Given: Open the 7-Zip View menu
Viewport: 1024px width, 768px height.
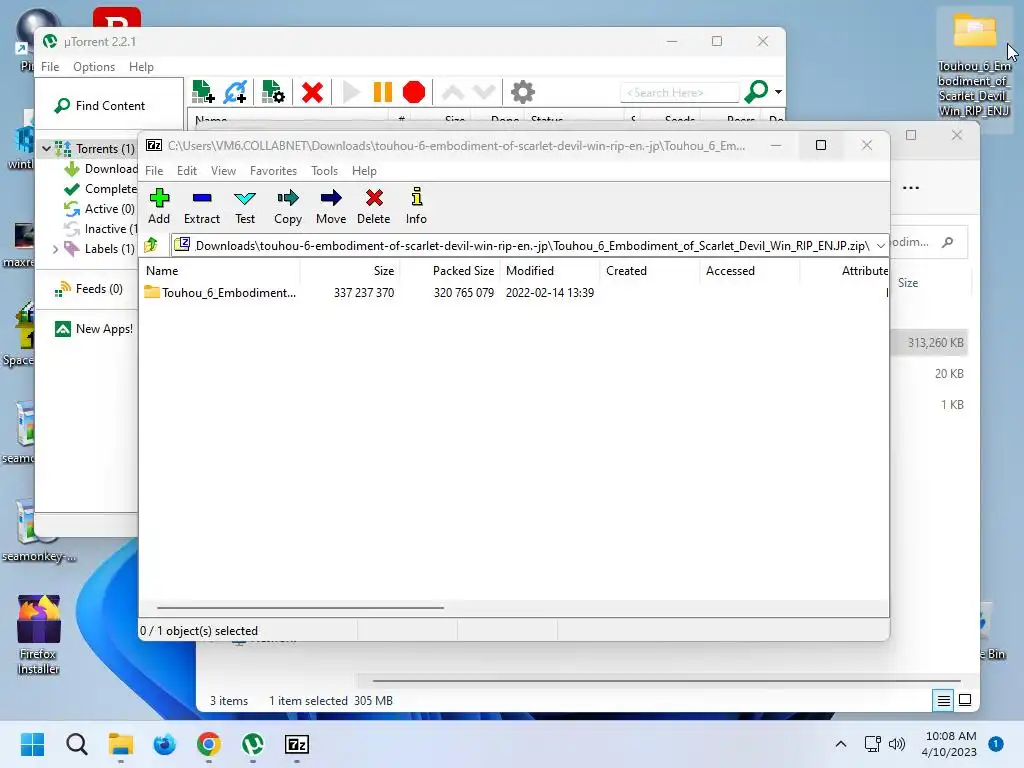Looking at the screenshot, I should [x=223, y=170].
